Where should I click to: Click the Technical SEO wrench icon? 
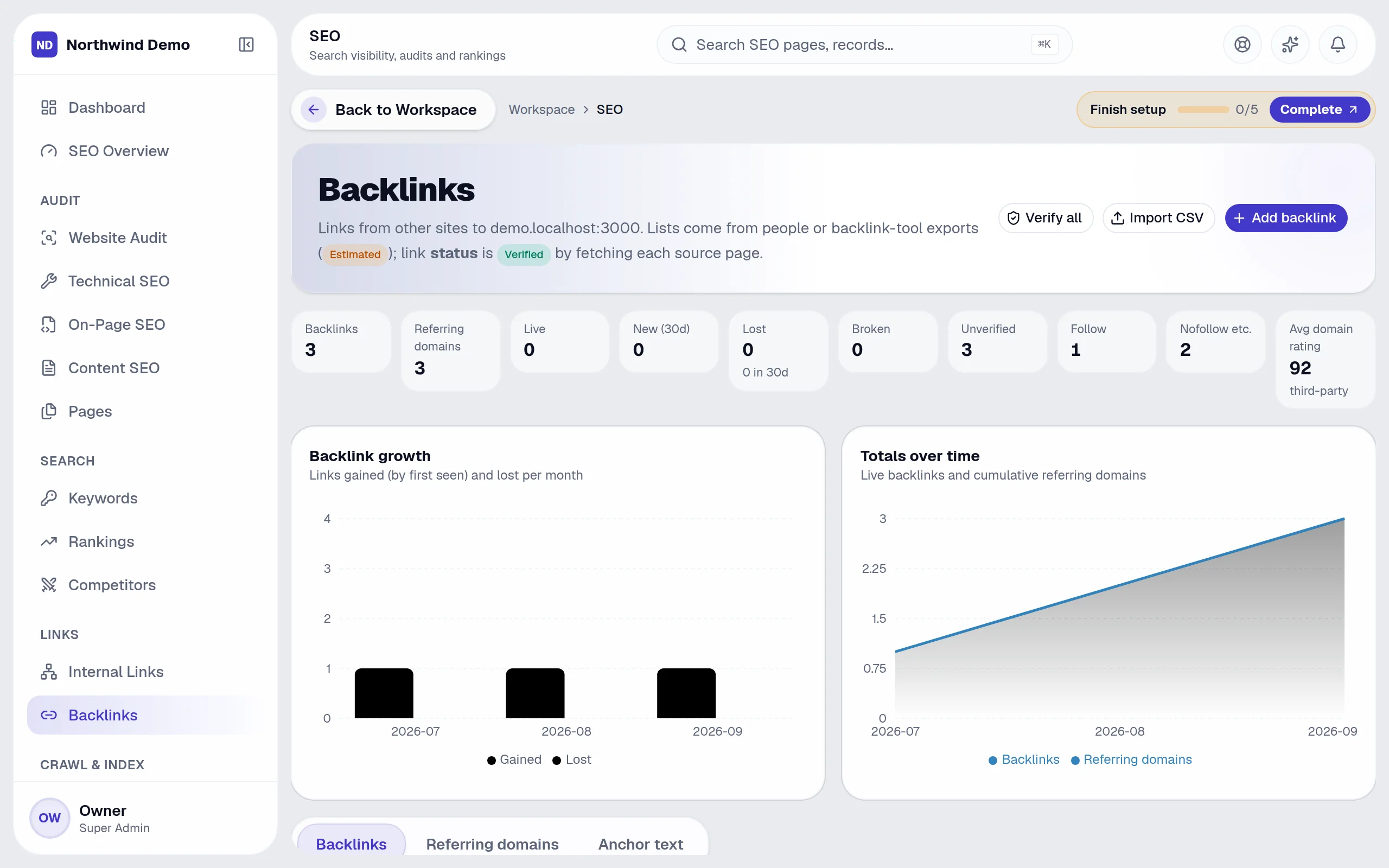coord(49,282)
